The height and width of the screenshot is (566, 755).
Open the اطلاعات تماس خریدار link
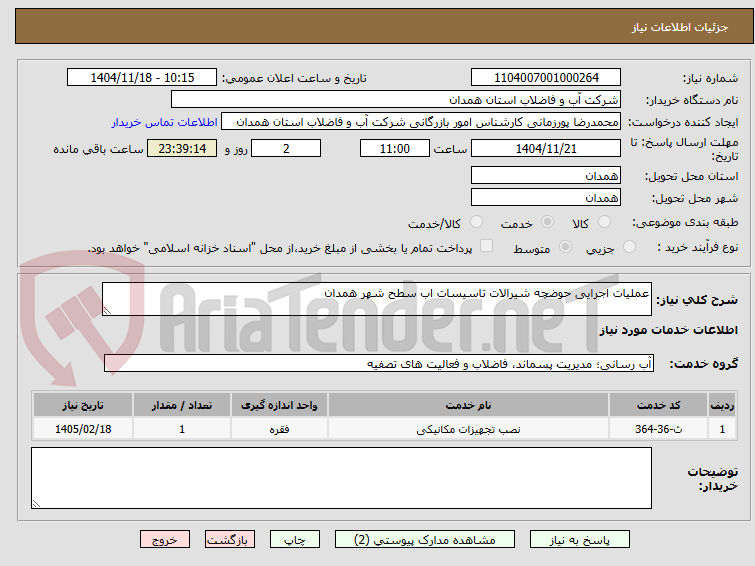click(165, 122)
